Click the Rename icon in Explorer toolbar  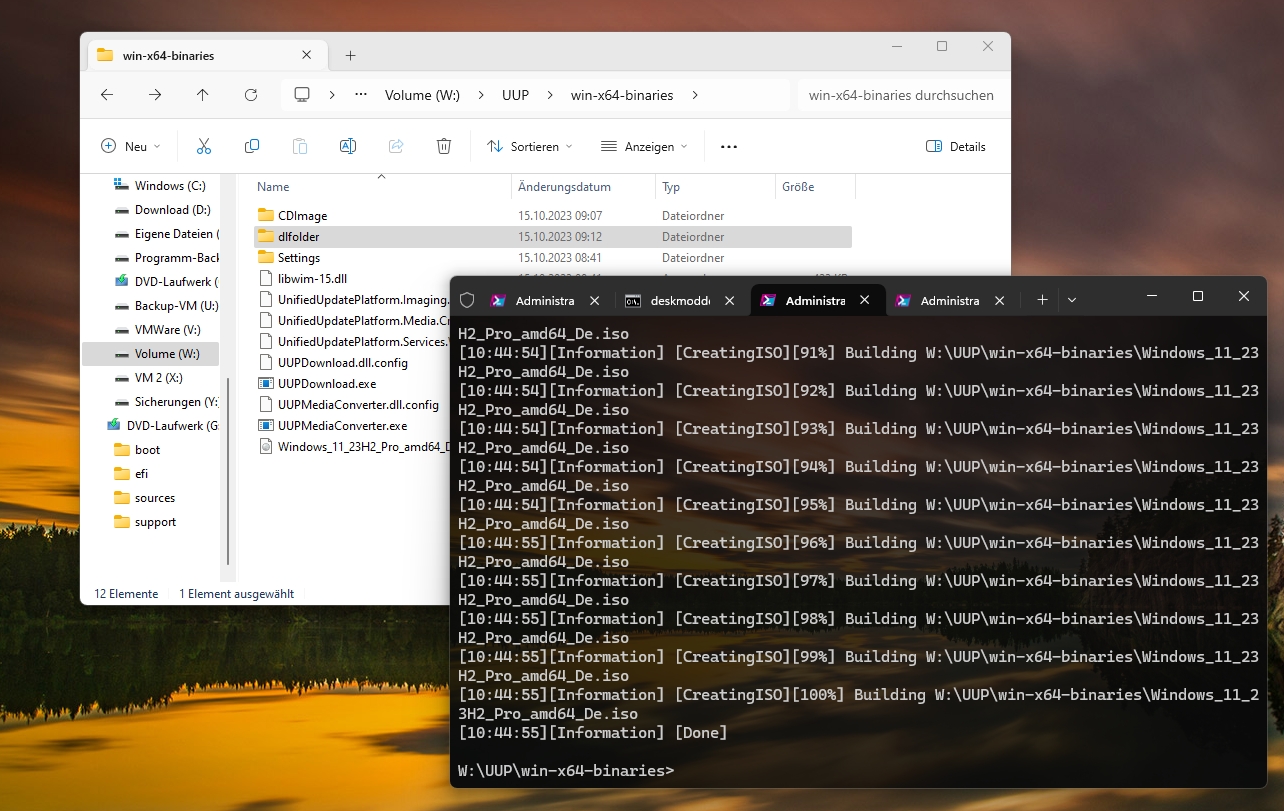[348, 146]
